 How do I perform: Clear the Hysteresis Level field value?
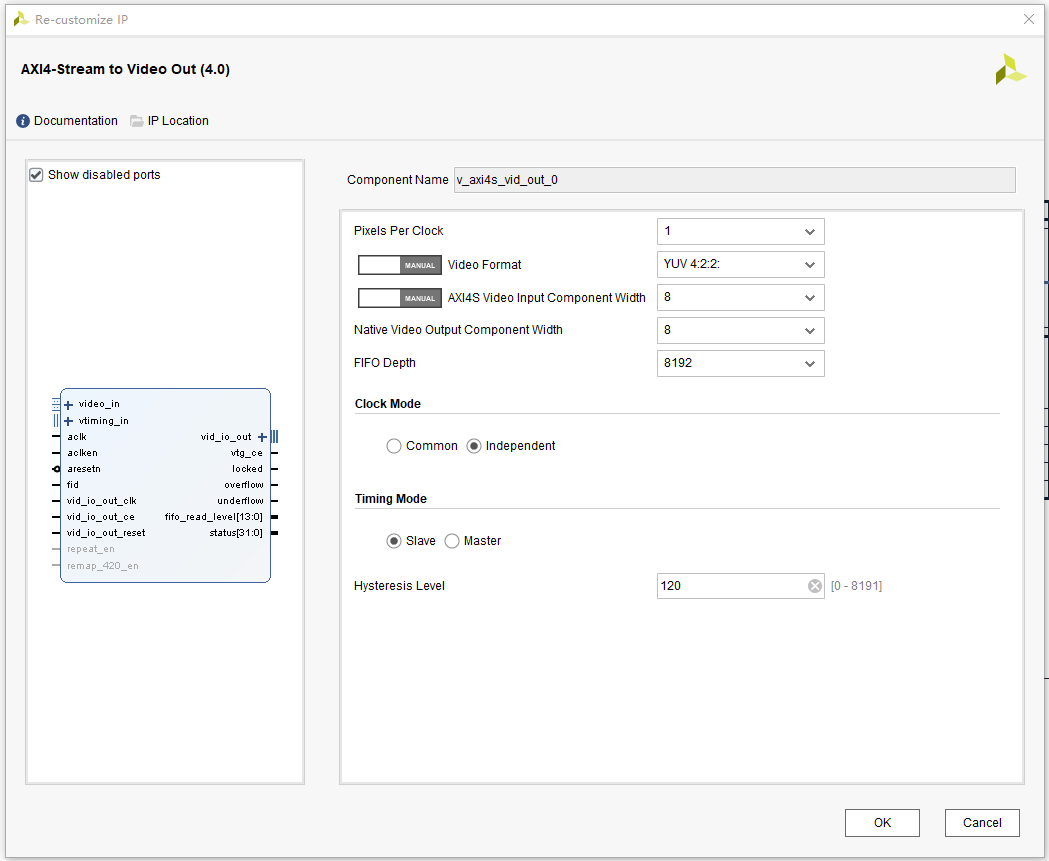(x=815, y=585)
